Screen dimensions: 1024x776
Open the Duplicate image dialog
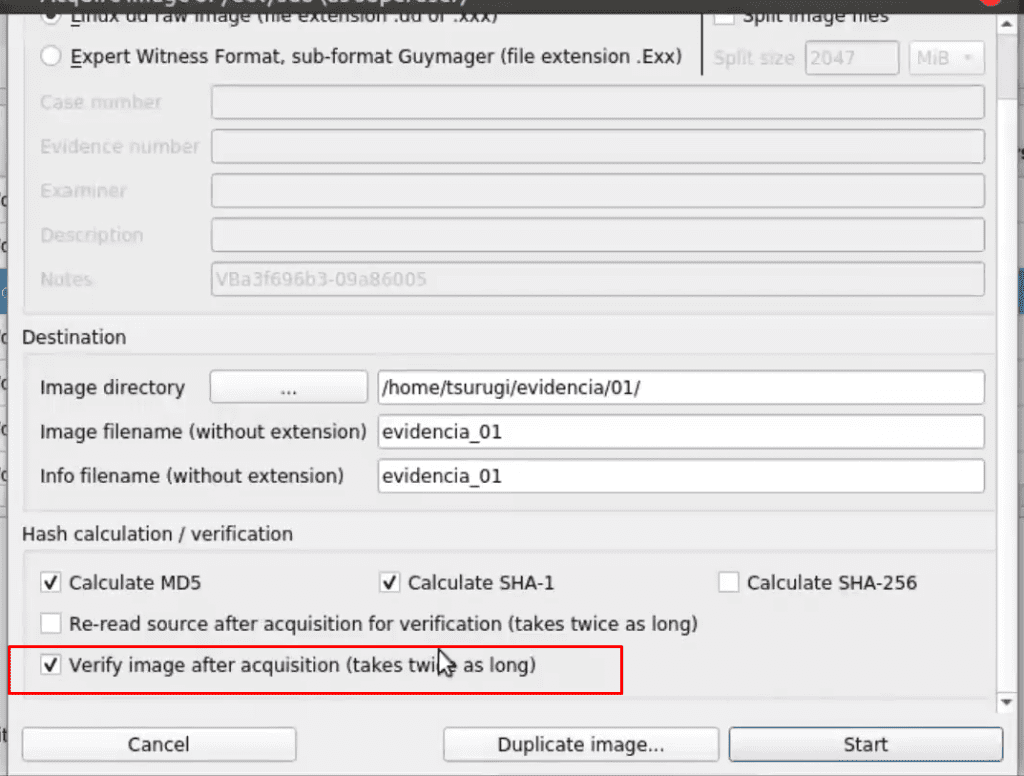pyautogui.click(x=581, y=744)
